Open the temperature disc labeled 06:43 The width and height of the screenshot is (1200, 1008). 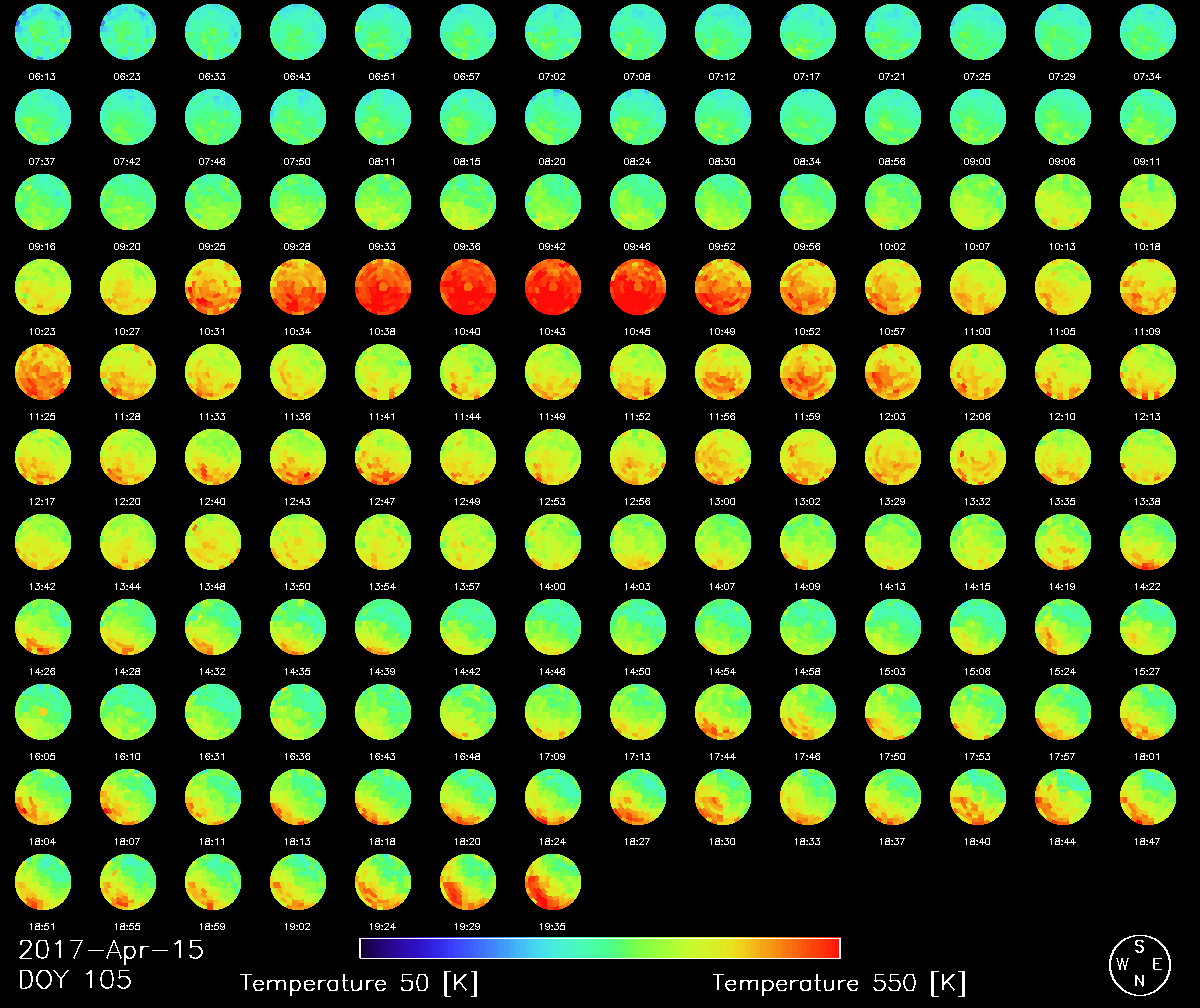tap(298, 32)
